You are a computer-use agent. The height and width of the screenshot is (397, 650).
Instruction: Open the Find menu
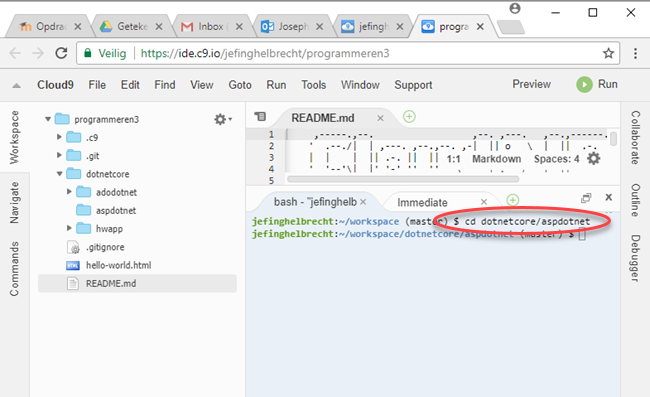[165, 85]
